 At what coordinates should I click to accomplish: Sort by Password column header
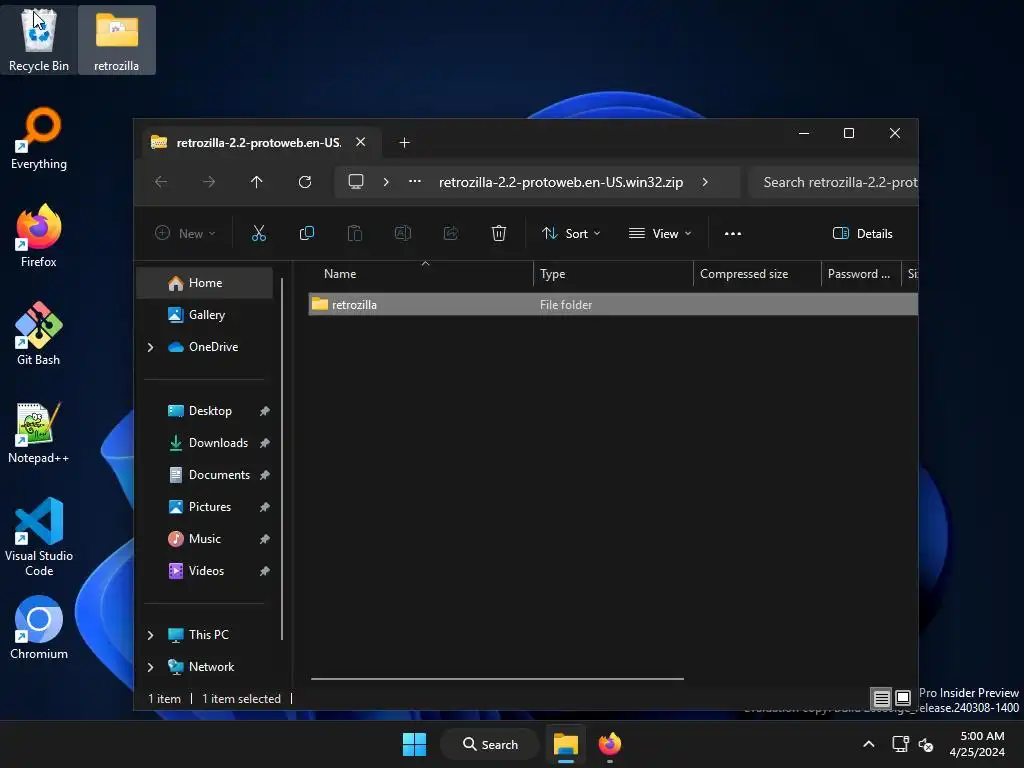click(x=860, y=274)
